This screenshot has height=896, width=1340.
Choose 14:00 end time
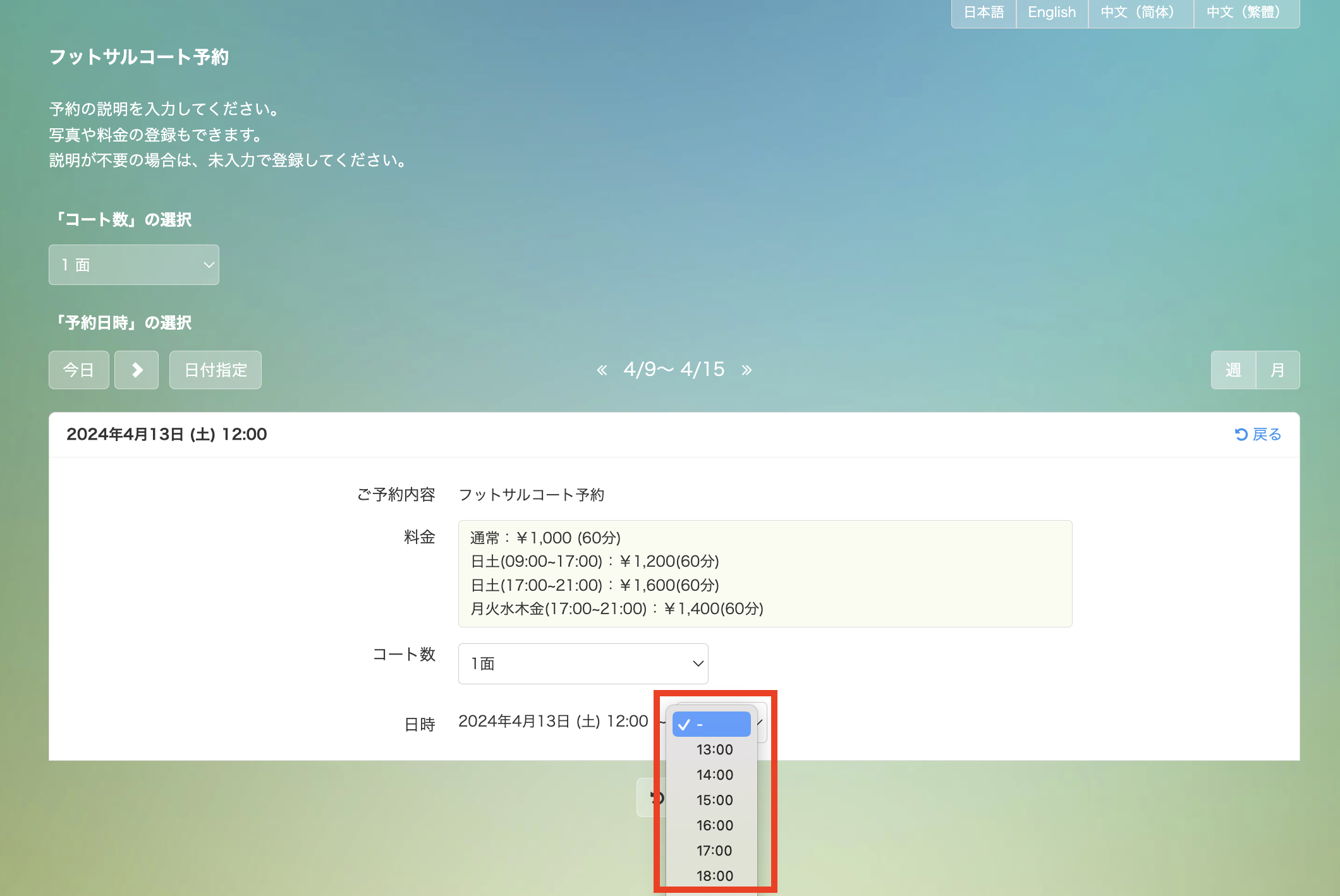[714, 775]
